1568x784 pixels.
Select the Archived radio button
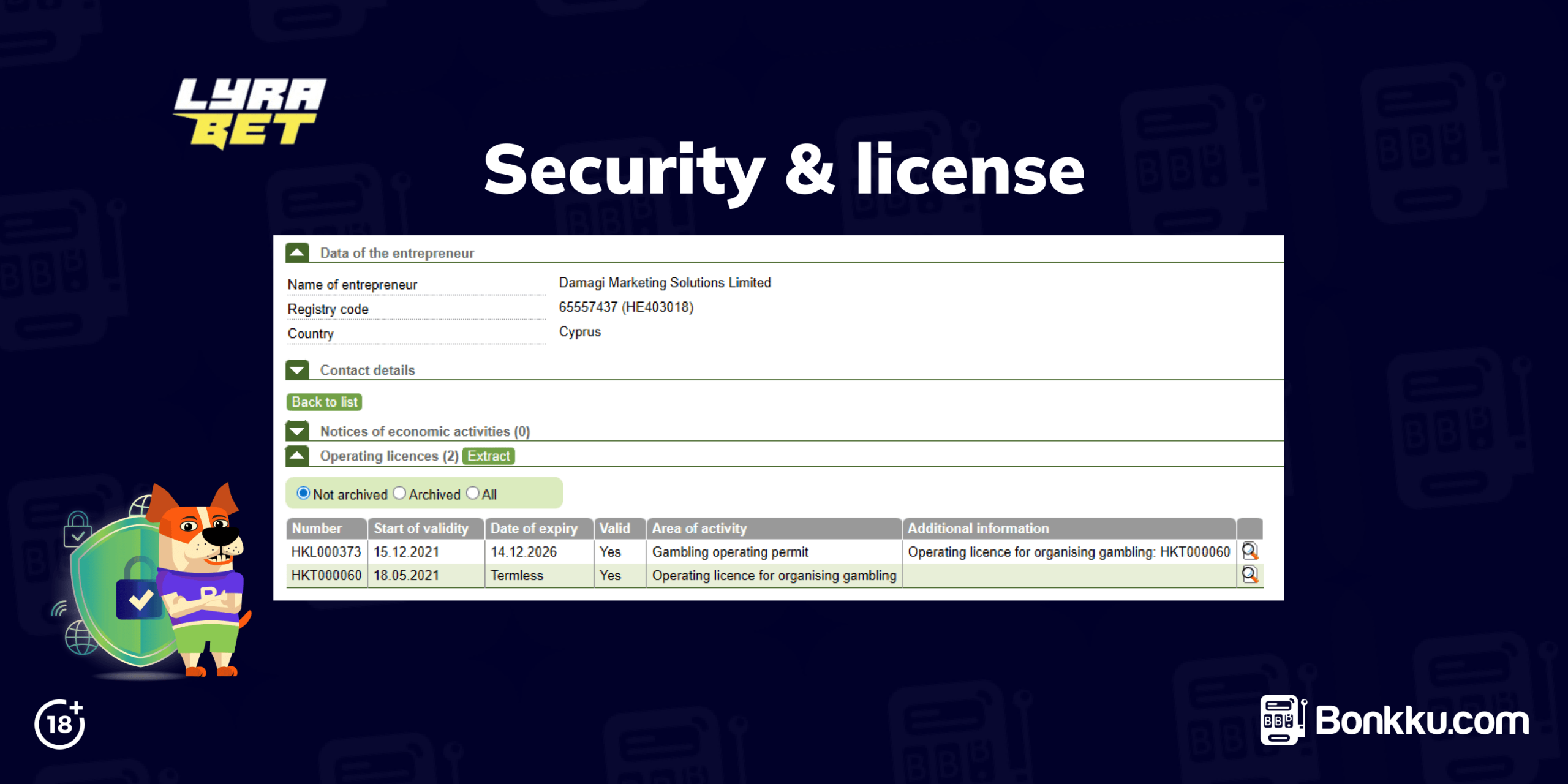399,493
